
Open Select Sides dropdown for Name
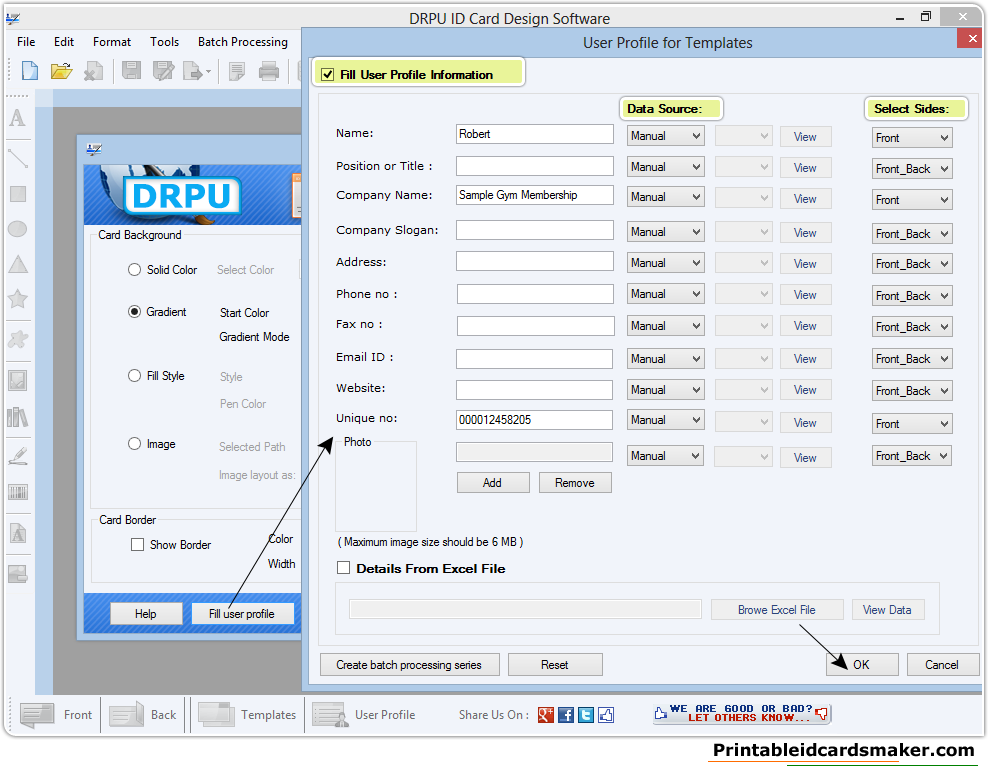click(912, 137)
